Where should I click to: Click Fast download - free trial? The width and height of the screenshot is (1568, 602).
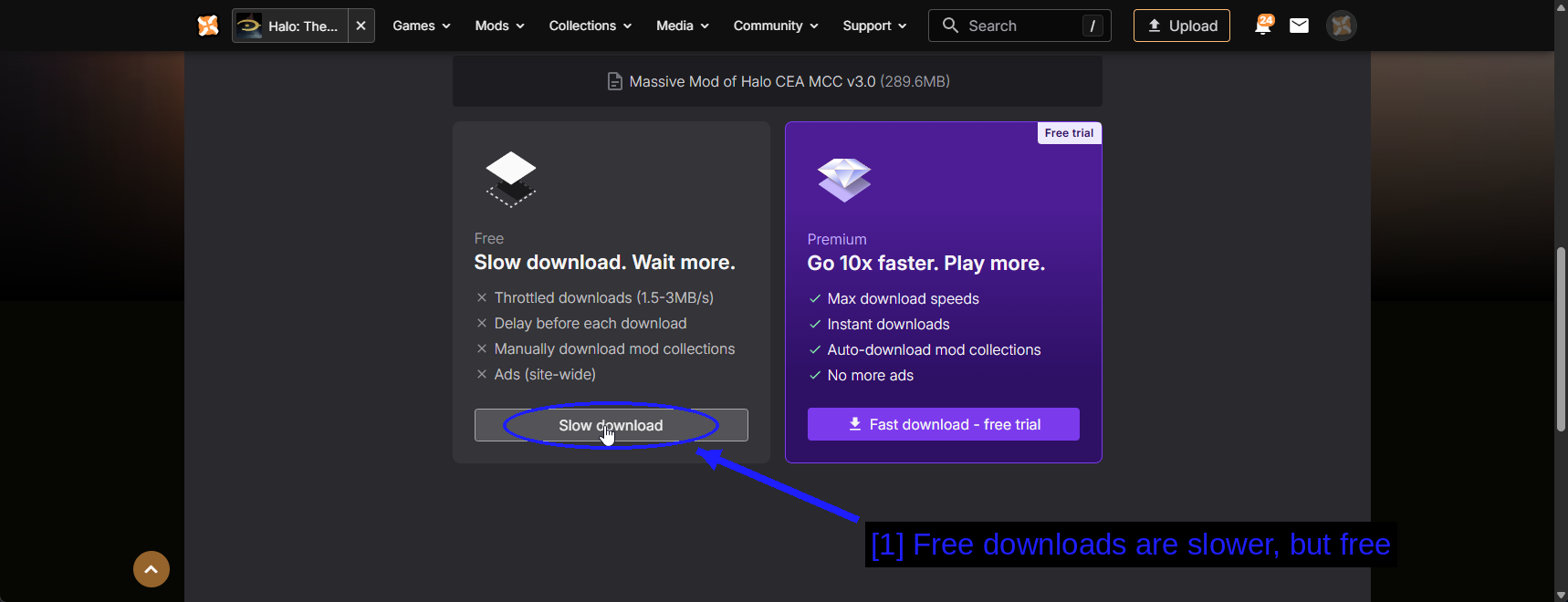click(x=944, y=424)
